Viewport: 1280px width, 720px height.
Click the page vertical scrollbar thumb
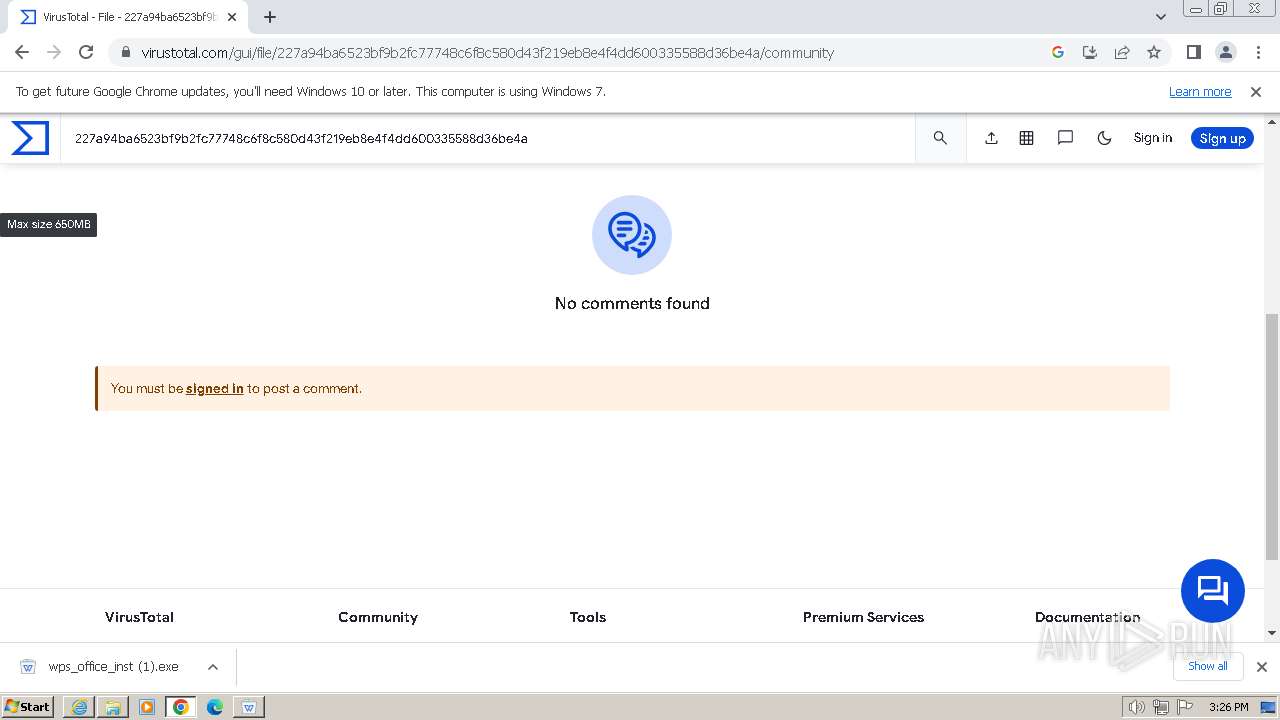coord(1272,436)
